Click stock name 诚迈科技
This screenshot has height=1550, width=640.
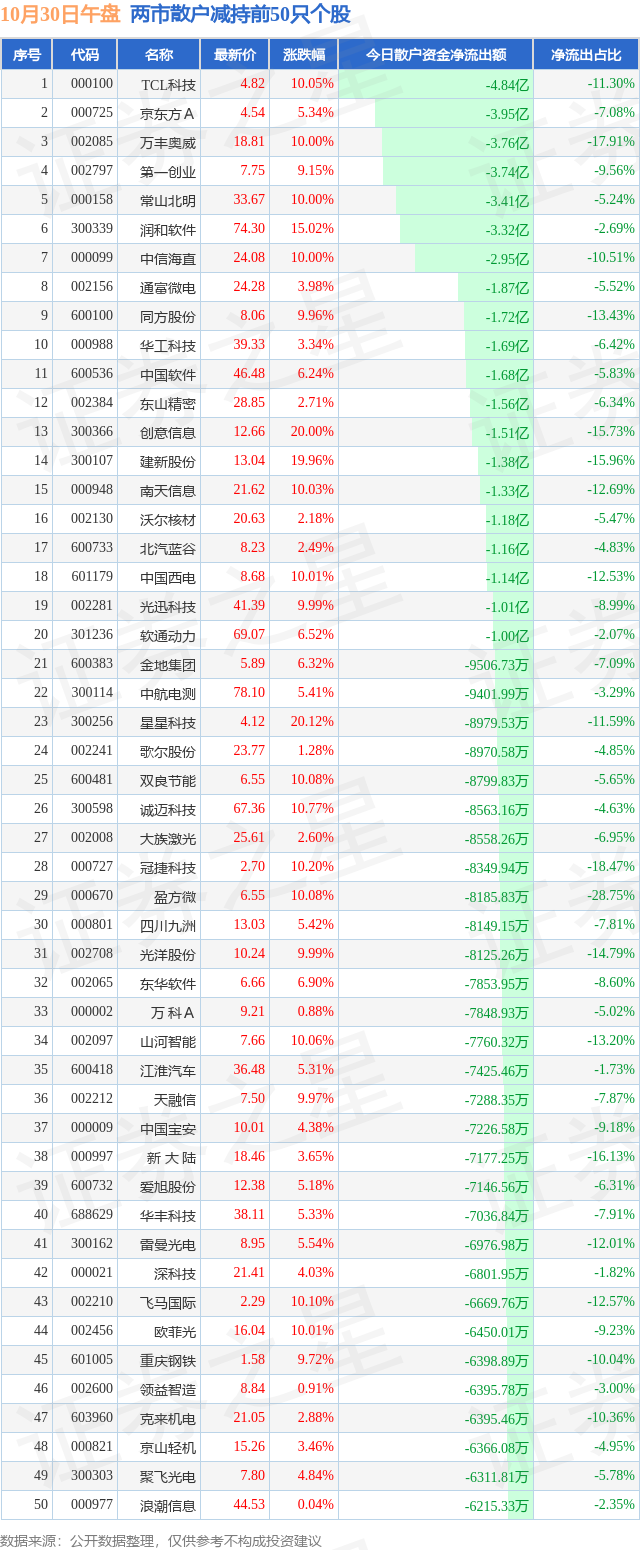[168, 809]
